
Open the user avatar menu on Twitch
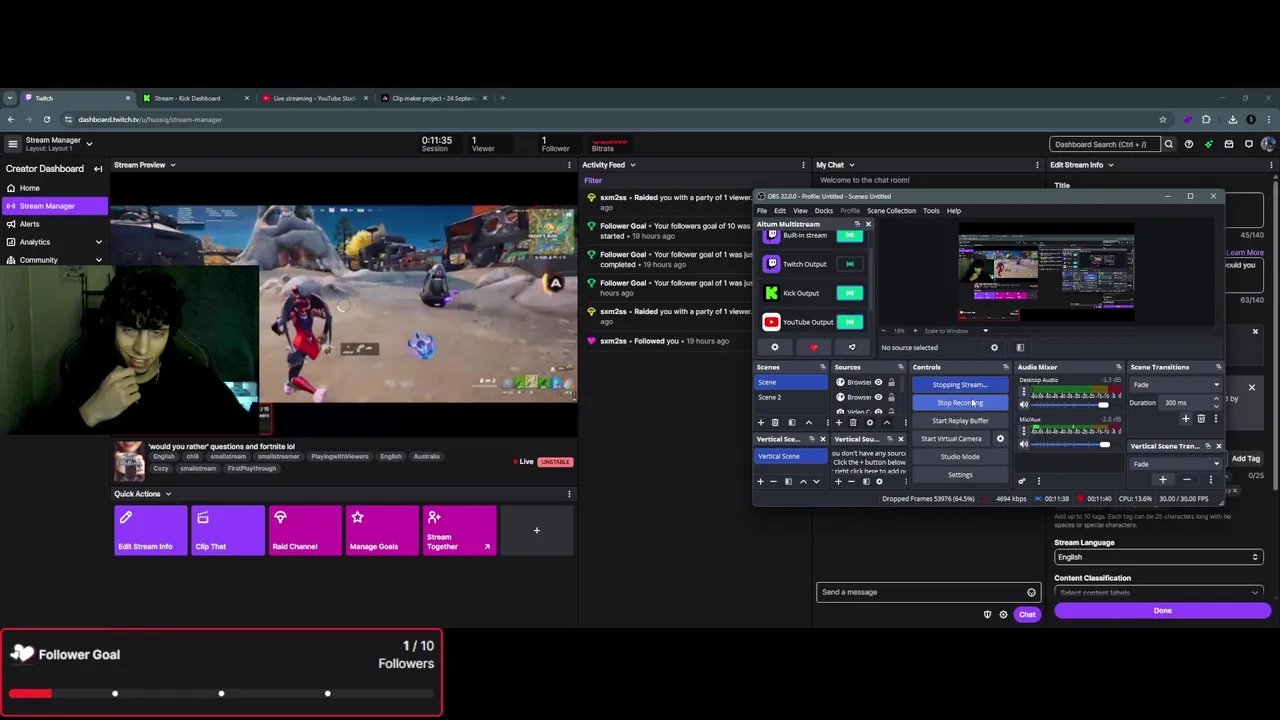(x=1269, y=144)
